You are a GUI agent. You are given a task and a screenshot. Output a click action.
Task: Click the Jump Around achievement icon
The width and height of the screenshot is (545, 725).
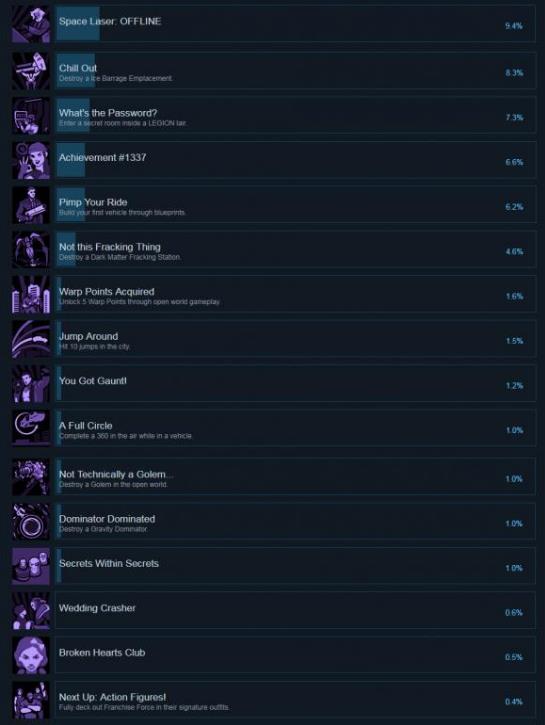31,339
